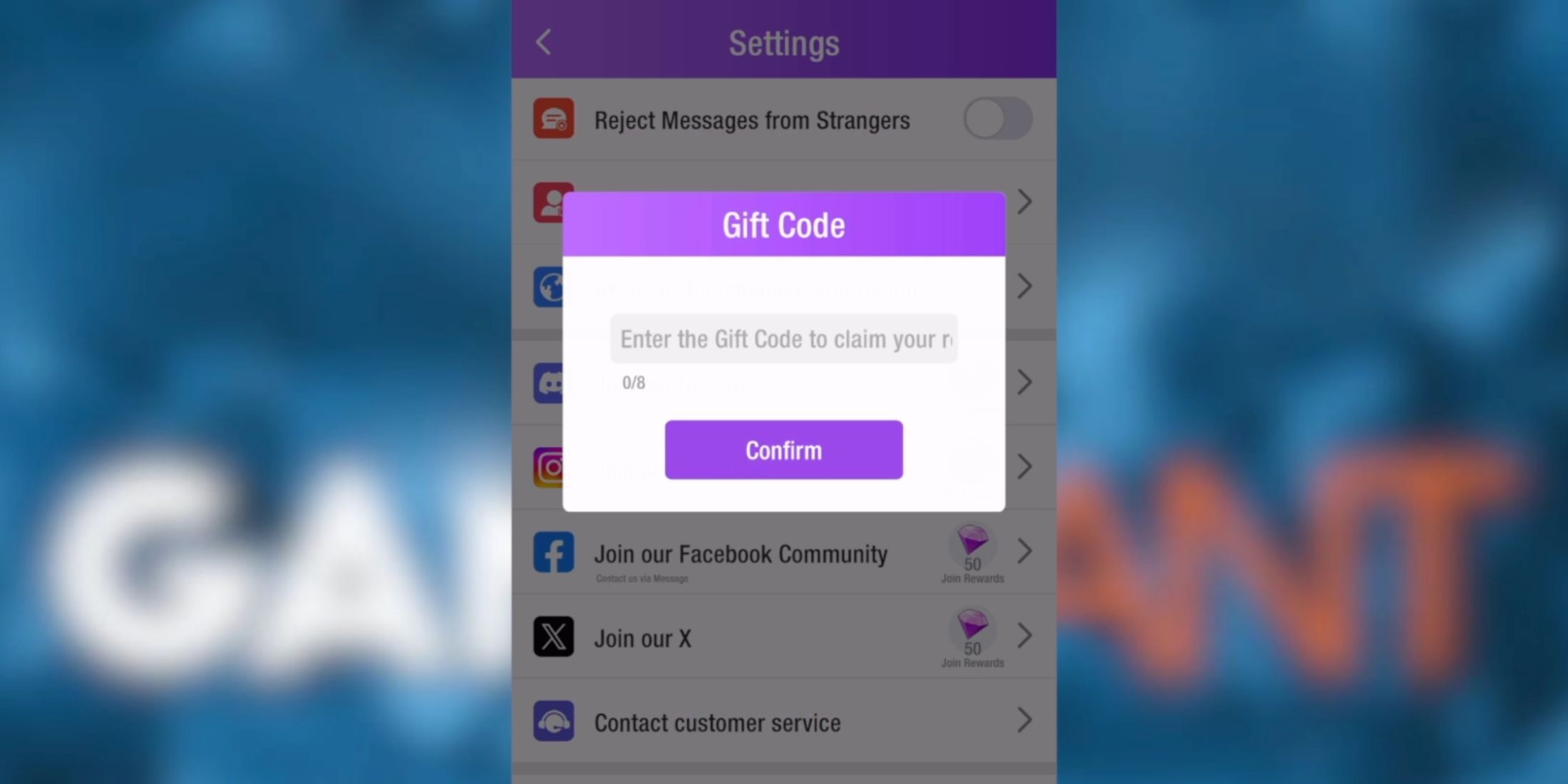Click the customer service headset icon
1568x784 pixels.
pyautogui.click(x=554, y=722)
